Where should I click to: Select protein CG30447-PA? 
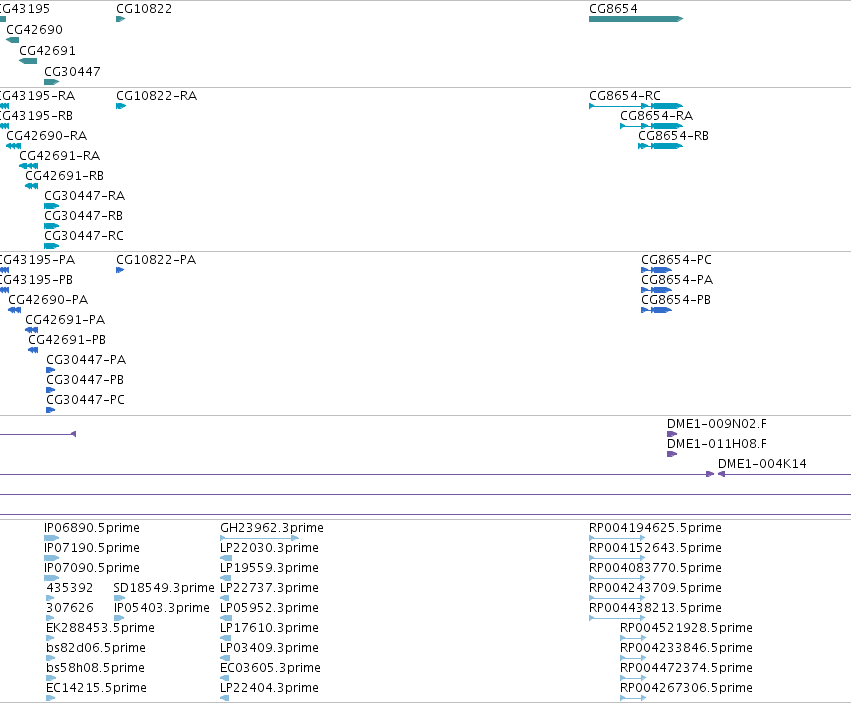pos(50,370)
